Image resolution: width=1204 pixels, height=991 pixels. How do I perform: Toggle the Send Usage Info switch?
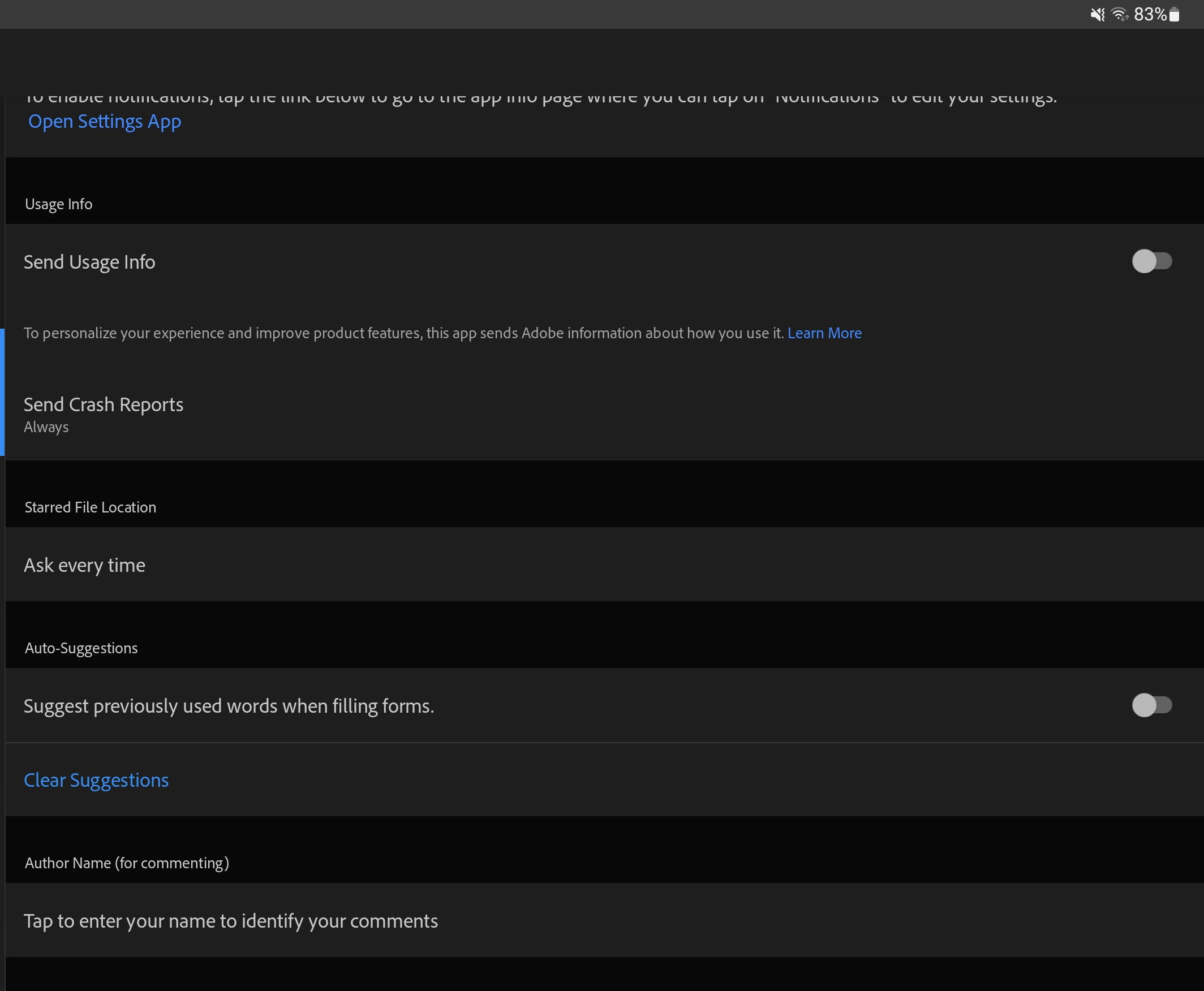tap(1152, 261)
